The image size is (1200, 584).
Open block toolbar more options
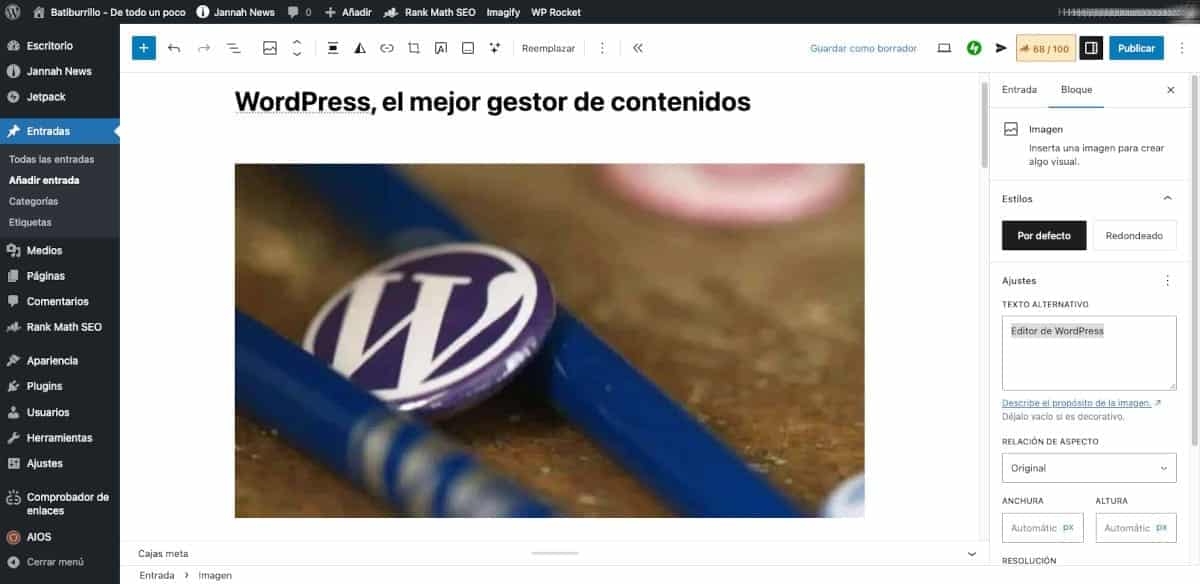tap(601, 48)
